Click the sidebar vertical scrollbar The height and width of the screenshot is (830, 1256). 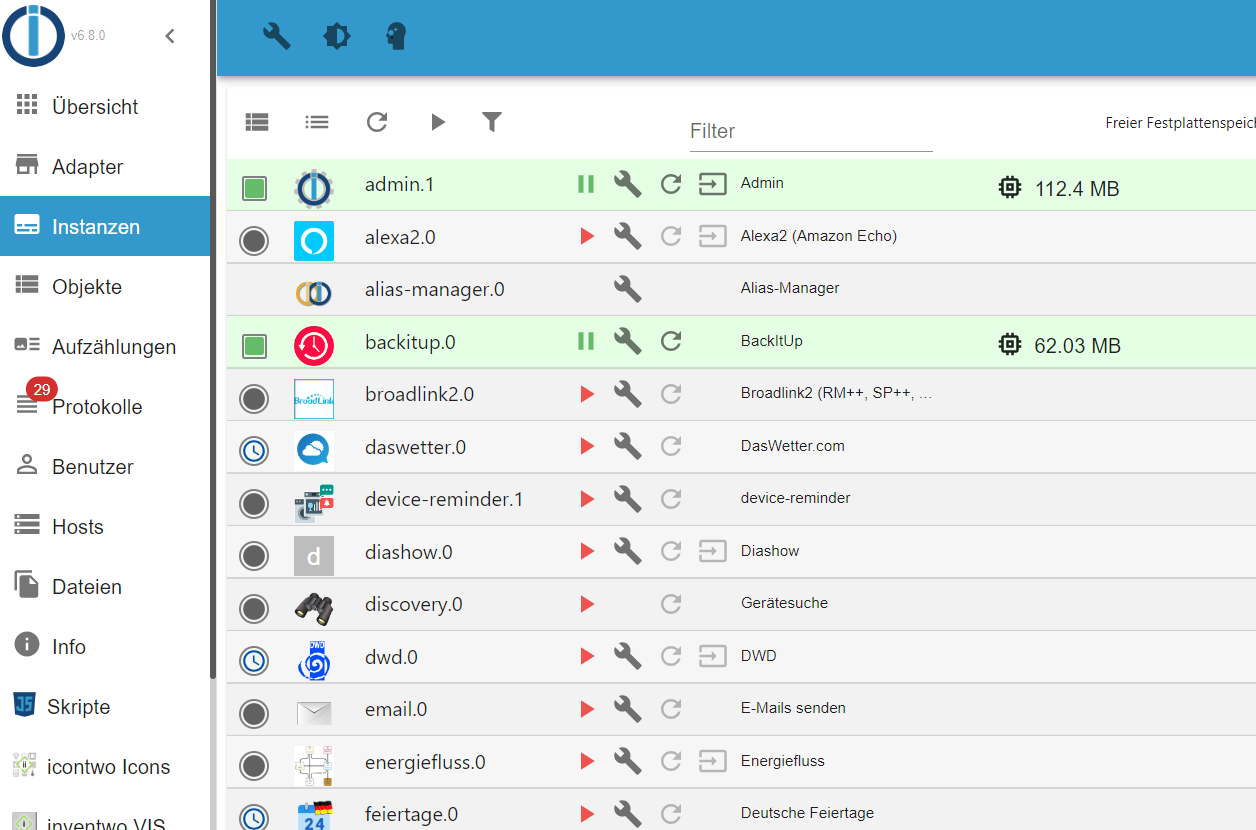coord(212,340)
